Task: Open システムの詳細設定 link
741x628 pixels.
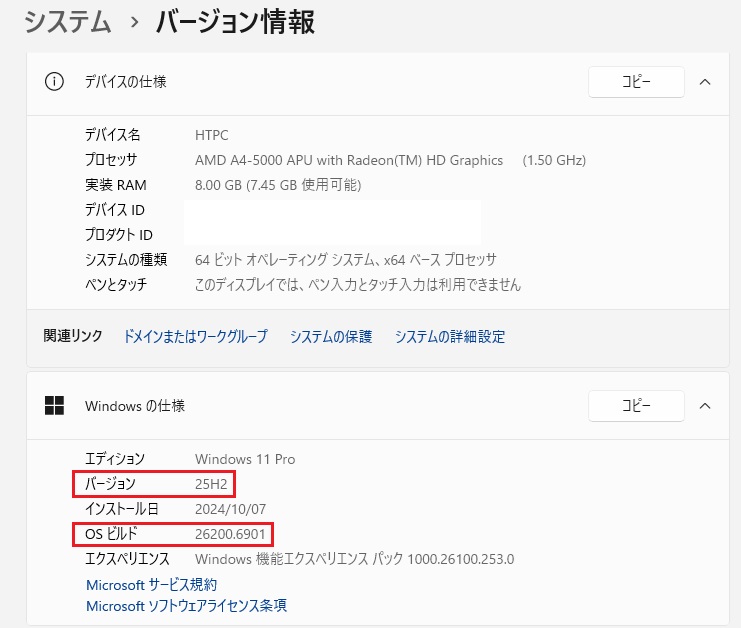Action: click(450, 336)
